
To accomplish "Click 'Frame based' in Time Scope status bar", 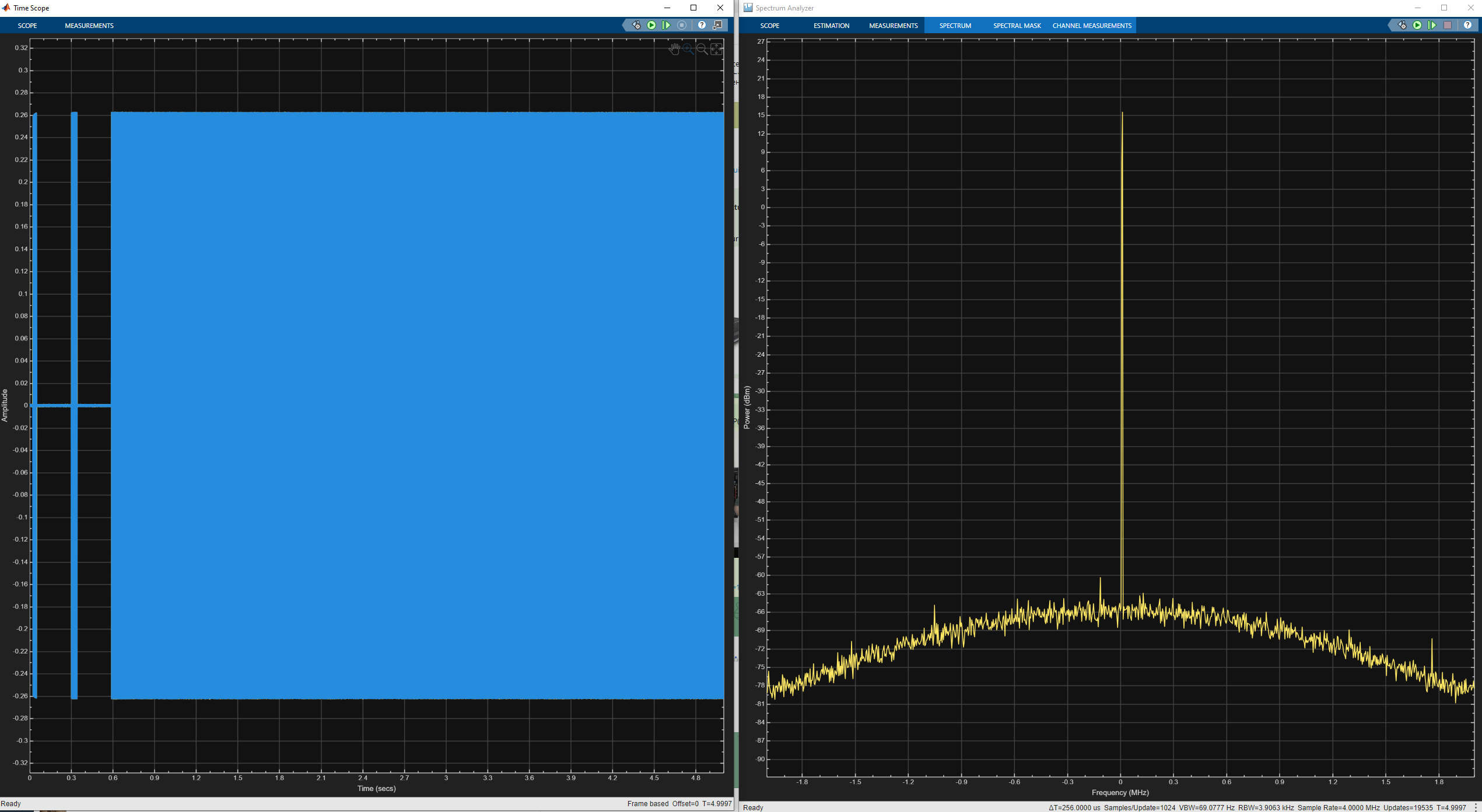I will 648,804.
